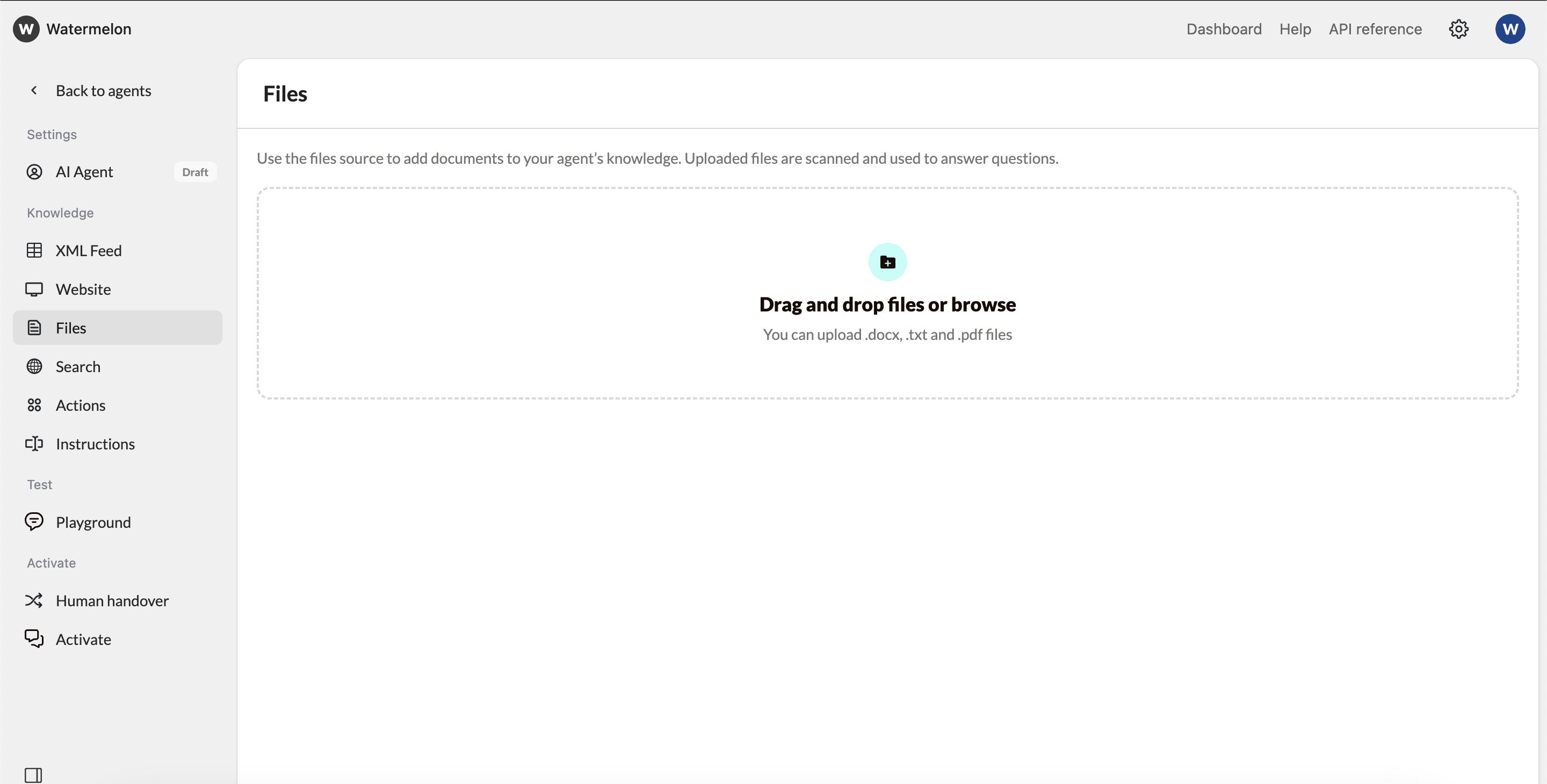
Task: Go to the Dashboard menu item
Action: pos(1223,29)
